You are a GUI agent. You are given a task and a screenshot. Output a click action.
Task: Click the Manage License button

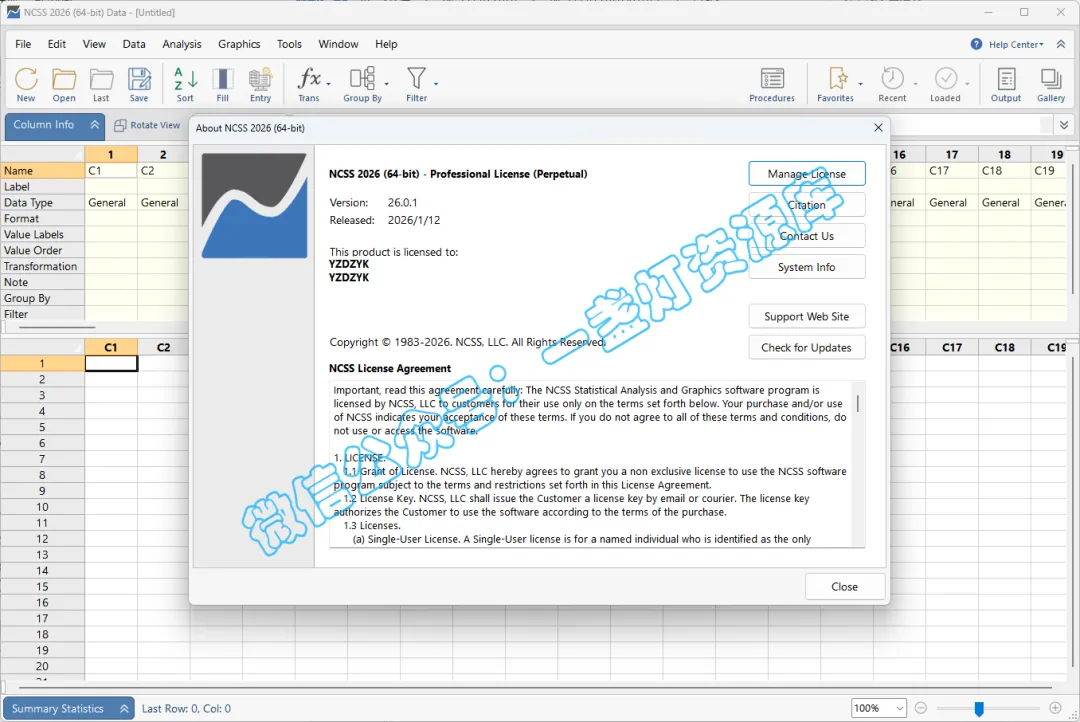(x=807, y=174)
